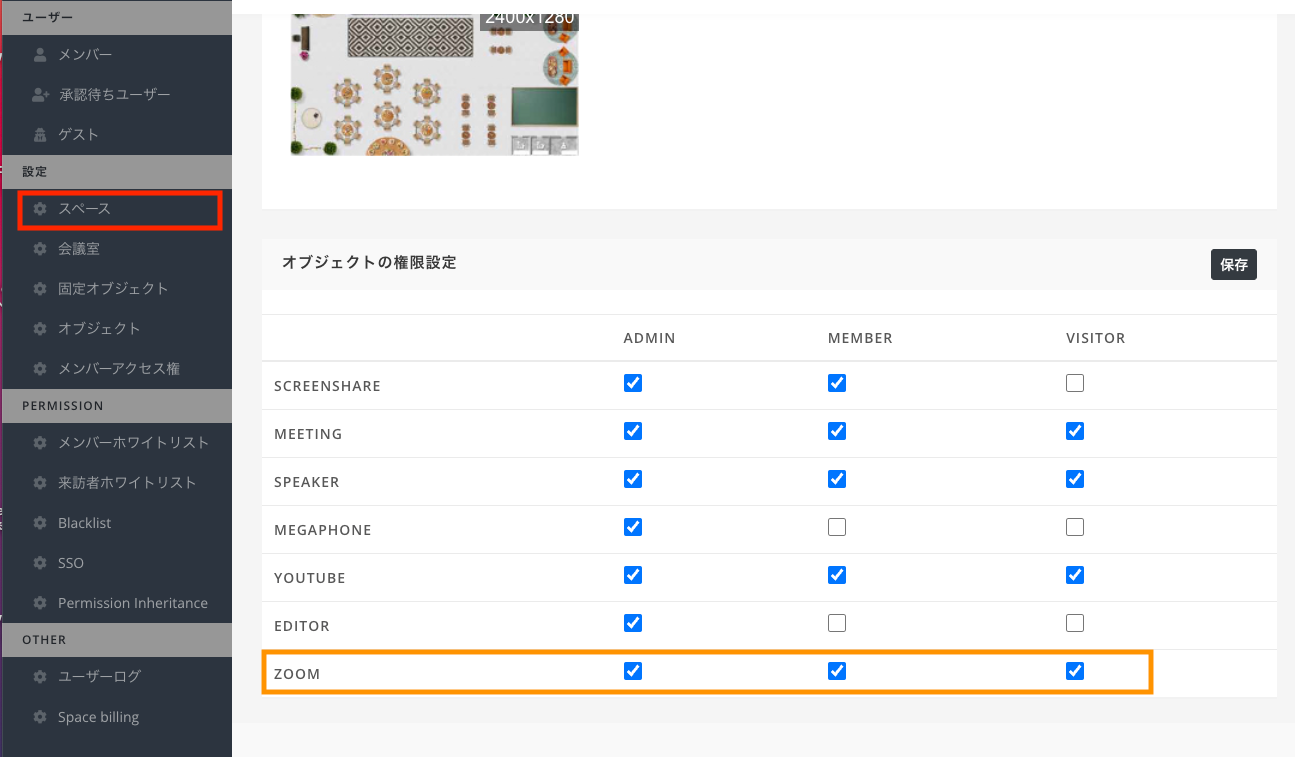Open メンバーアクセス権 settings
The image size is (1295, 757).
[117, 368]
